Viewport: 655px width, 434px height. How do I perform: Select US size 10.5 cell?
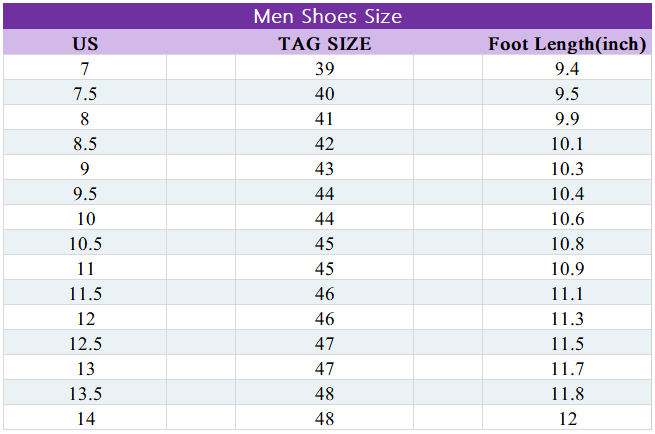[x=85, y=244]
